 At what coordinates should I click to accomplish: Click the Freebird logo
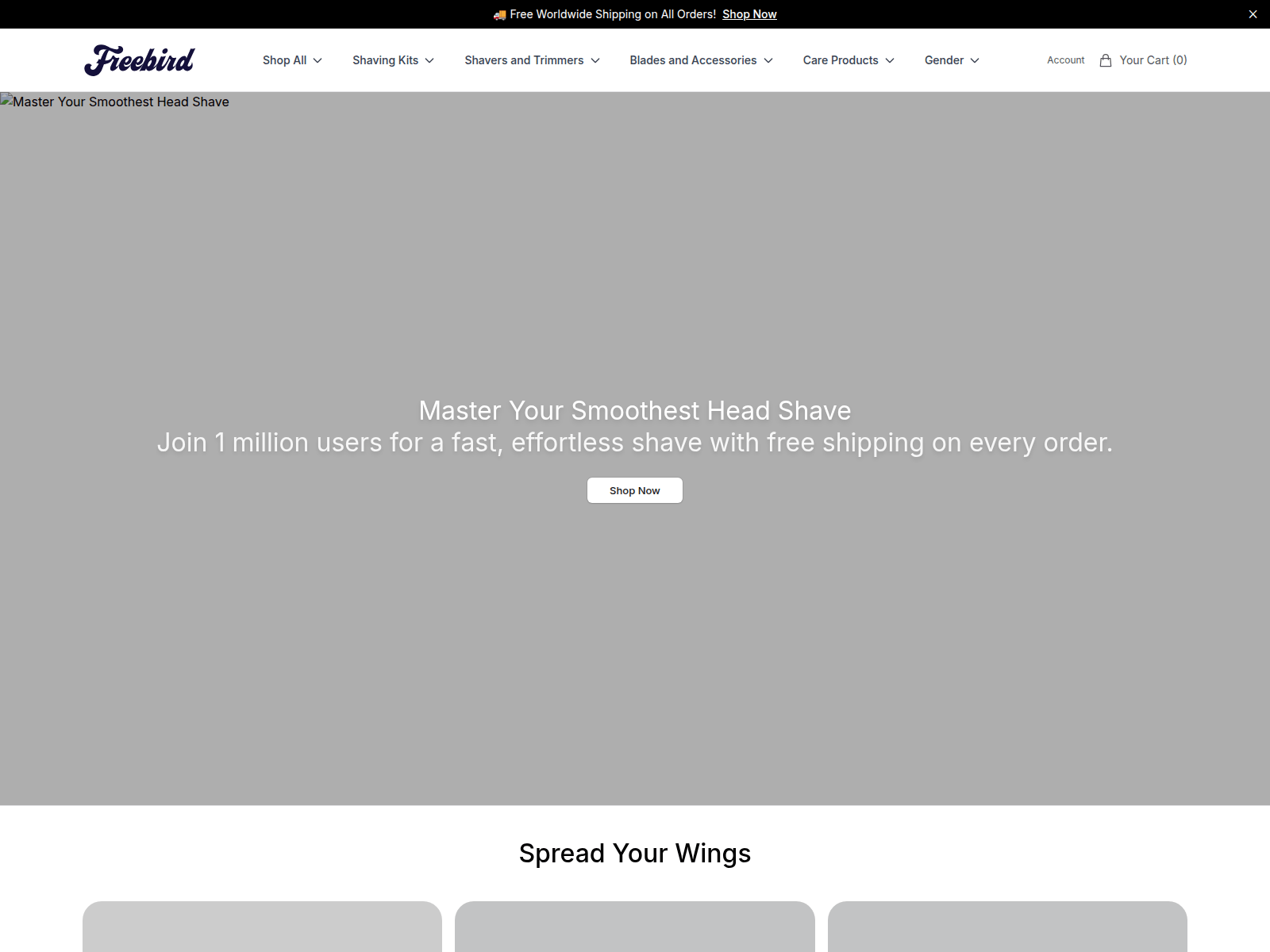click(139, 60)
